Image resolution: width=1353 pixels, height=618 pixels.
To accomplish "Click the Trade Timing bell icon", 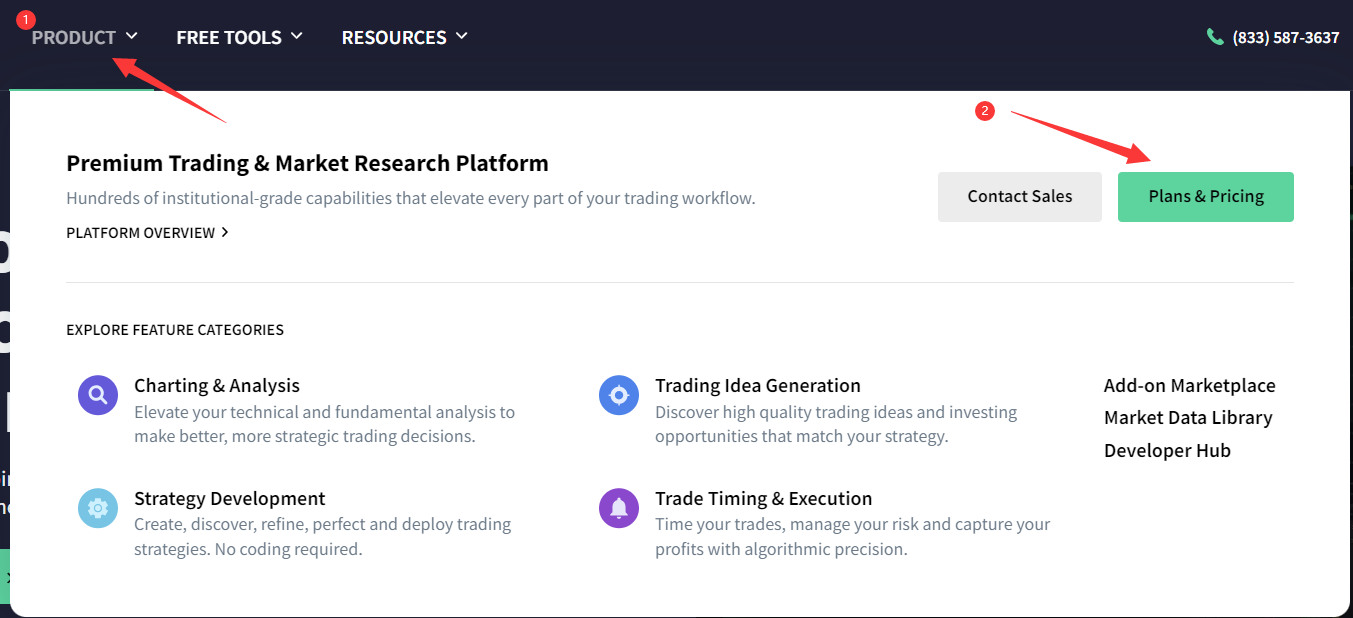I will [618, 508].
